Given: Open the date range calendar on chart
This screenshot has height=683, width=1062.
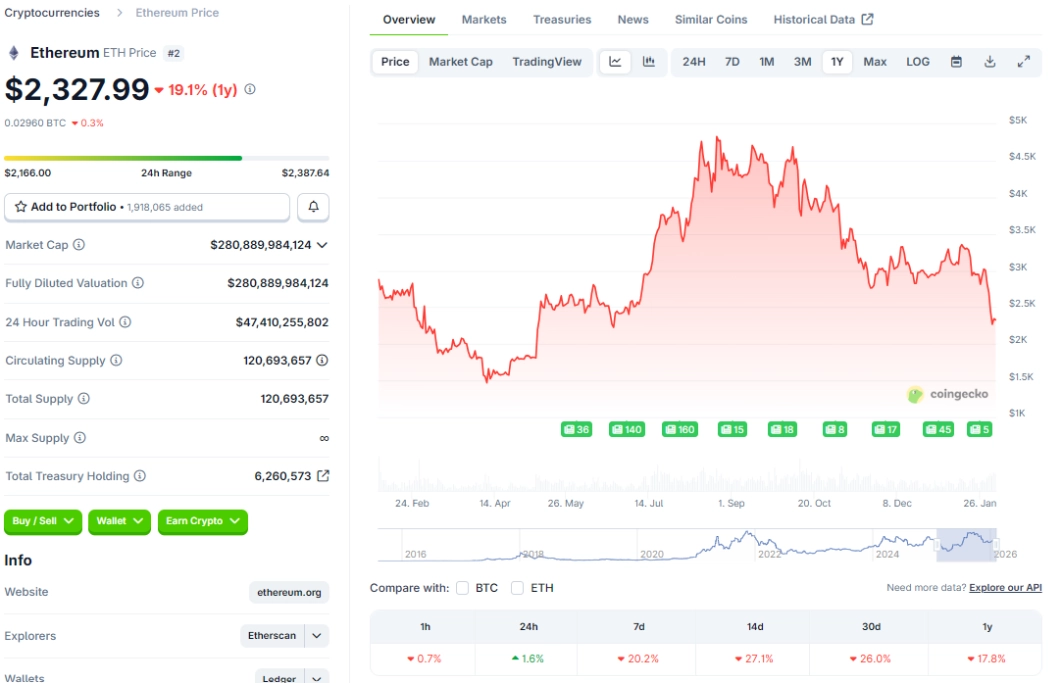Looking at the screenshot, I should tap(955, 61).
